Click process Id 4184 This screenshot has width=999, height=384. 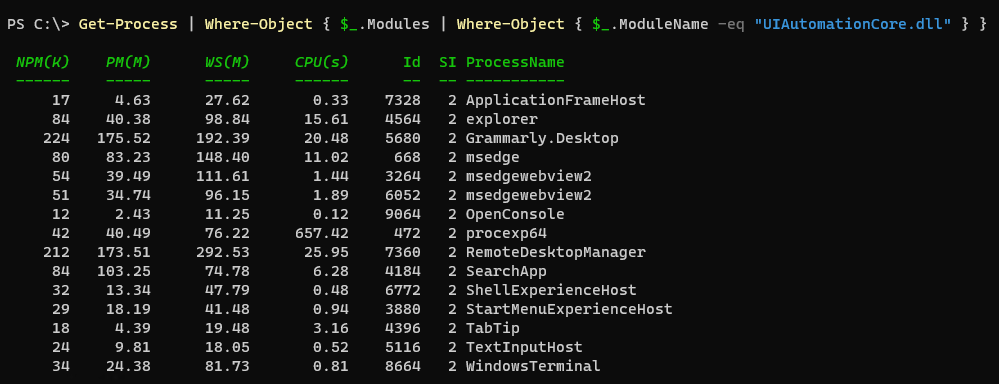(x=403, y=271)
